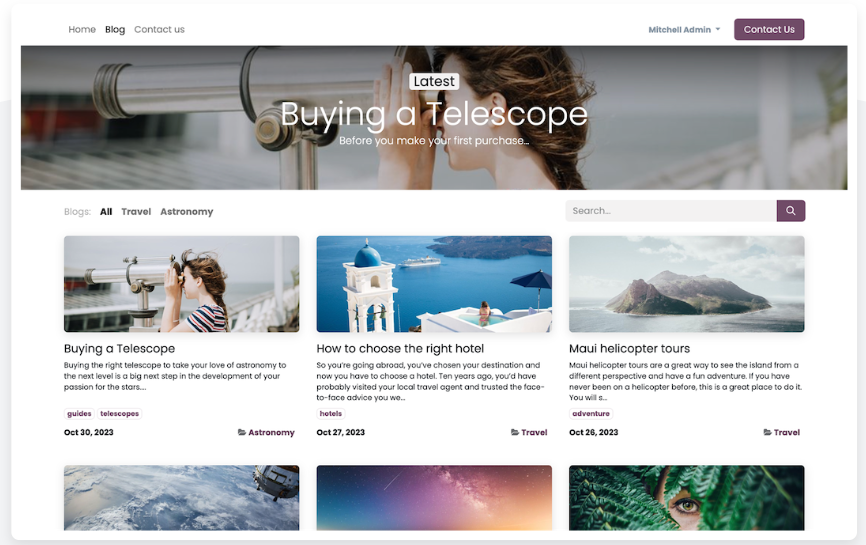The image size is (866, 545).
Task: Click the magnifier search button
Action: pyautogui.click(x=790, y=210)
